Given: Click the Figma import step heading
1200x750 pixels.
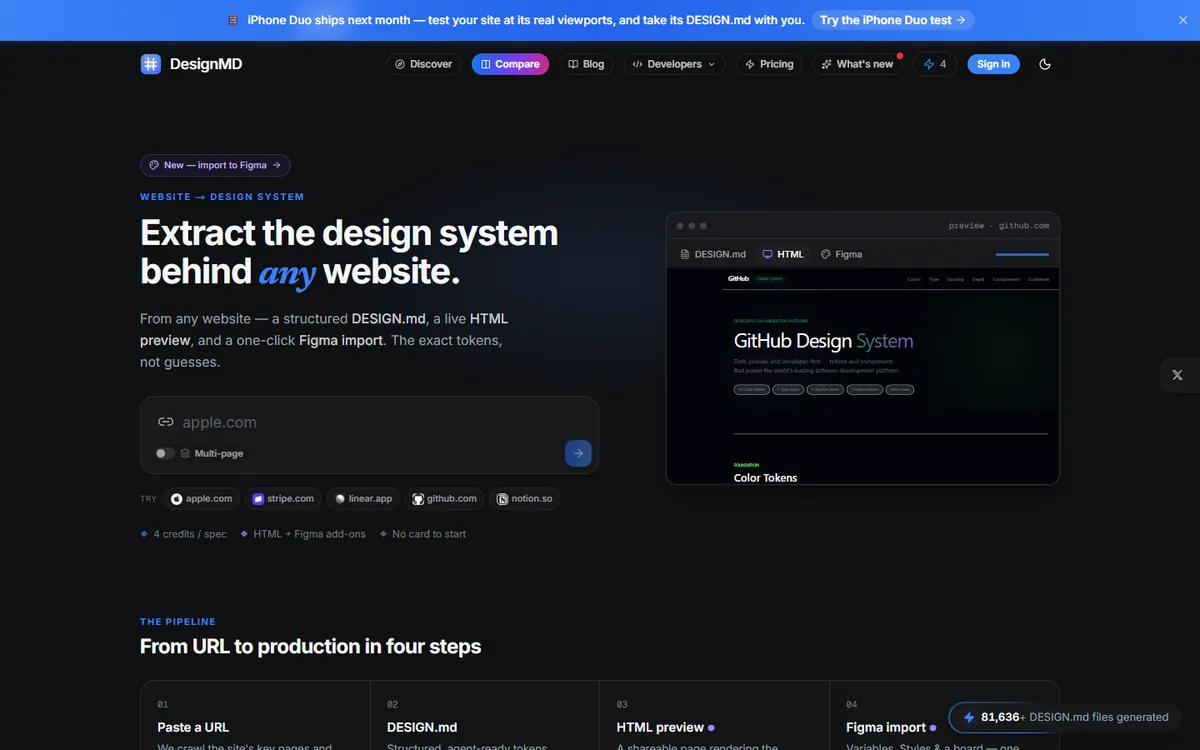Looking at the screenshot, I should [886, 727].
